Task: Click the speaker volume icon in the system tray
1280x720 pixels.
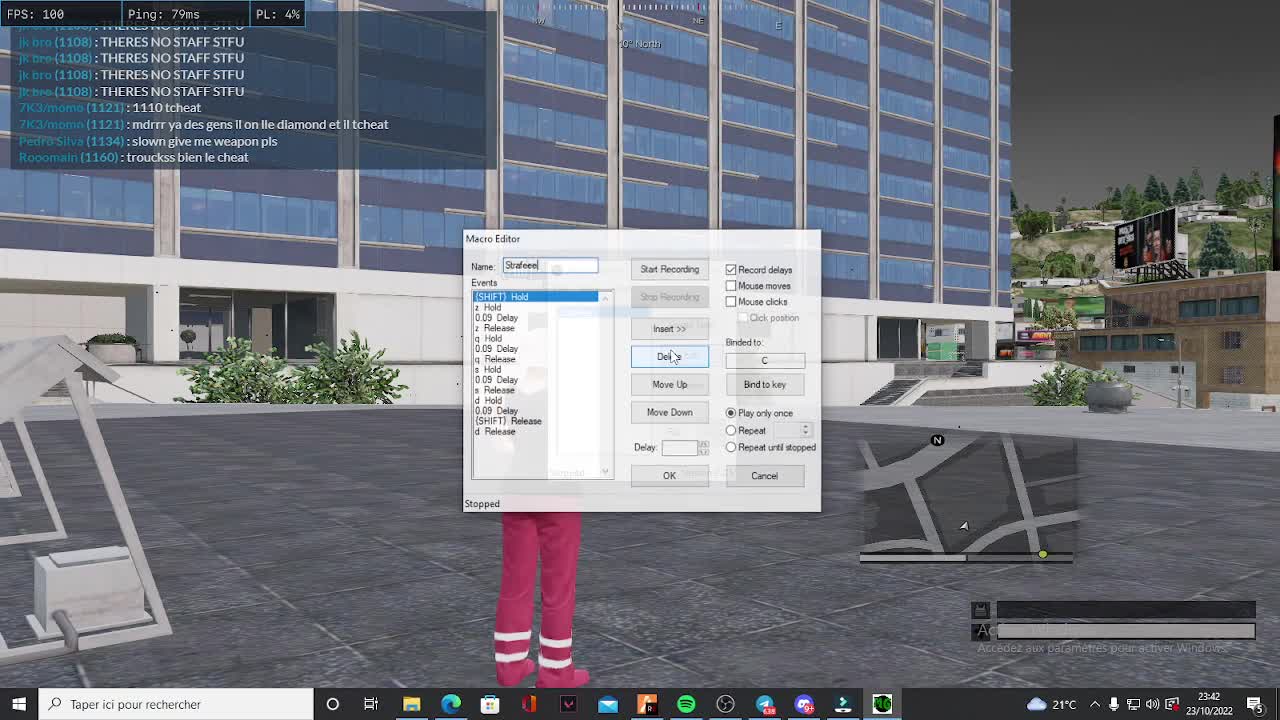Action: click(1152, 704)
